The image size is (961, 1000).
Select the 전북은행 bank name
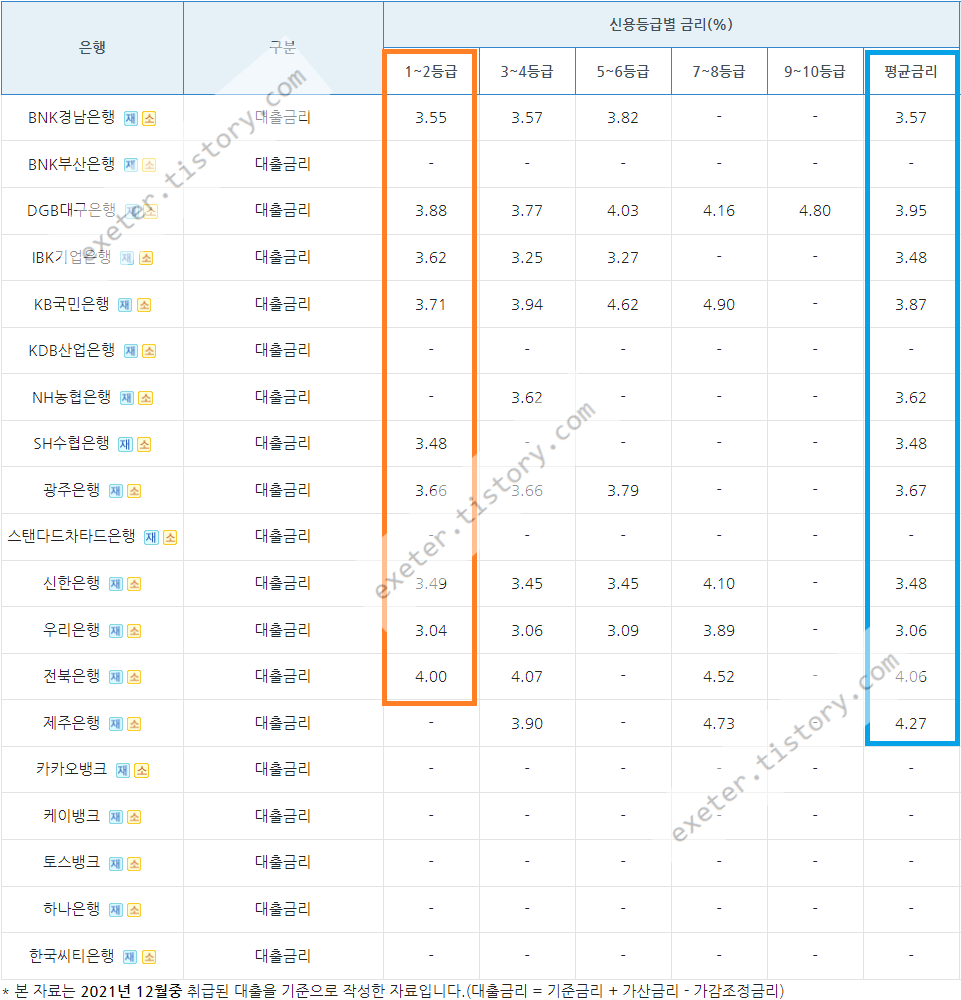point(71,676)
